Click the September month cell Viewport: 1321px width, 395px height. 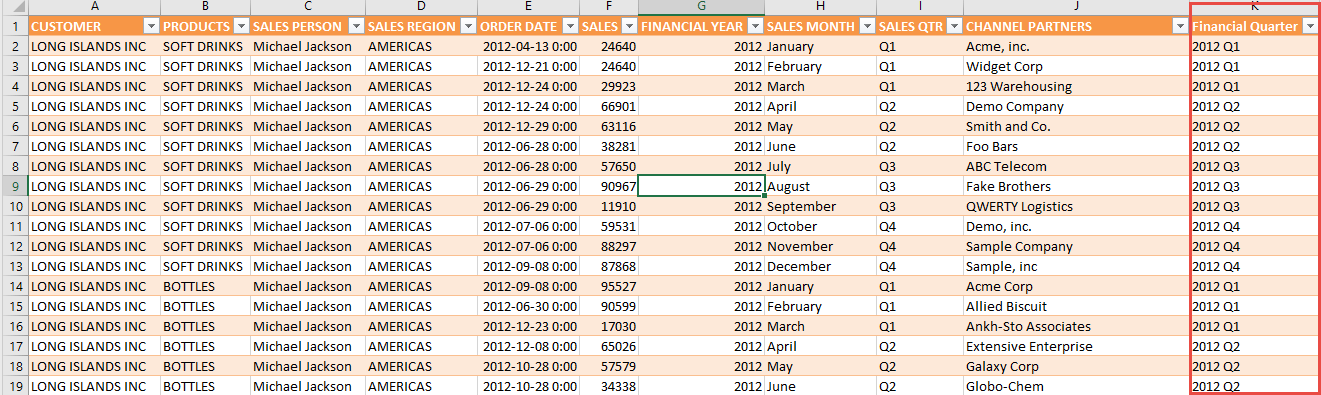click(x=820, y=206)
